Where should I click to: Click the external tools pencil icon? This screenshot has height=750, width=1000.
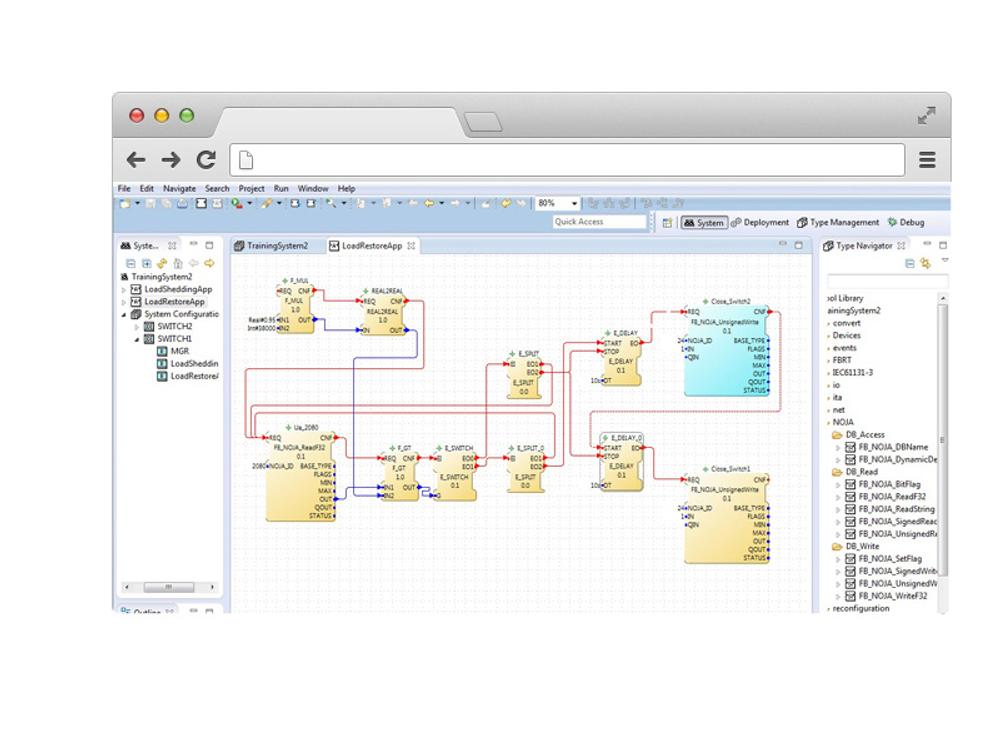(267, 203)
